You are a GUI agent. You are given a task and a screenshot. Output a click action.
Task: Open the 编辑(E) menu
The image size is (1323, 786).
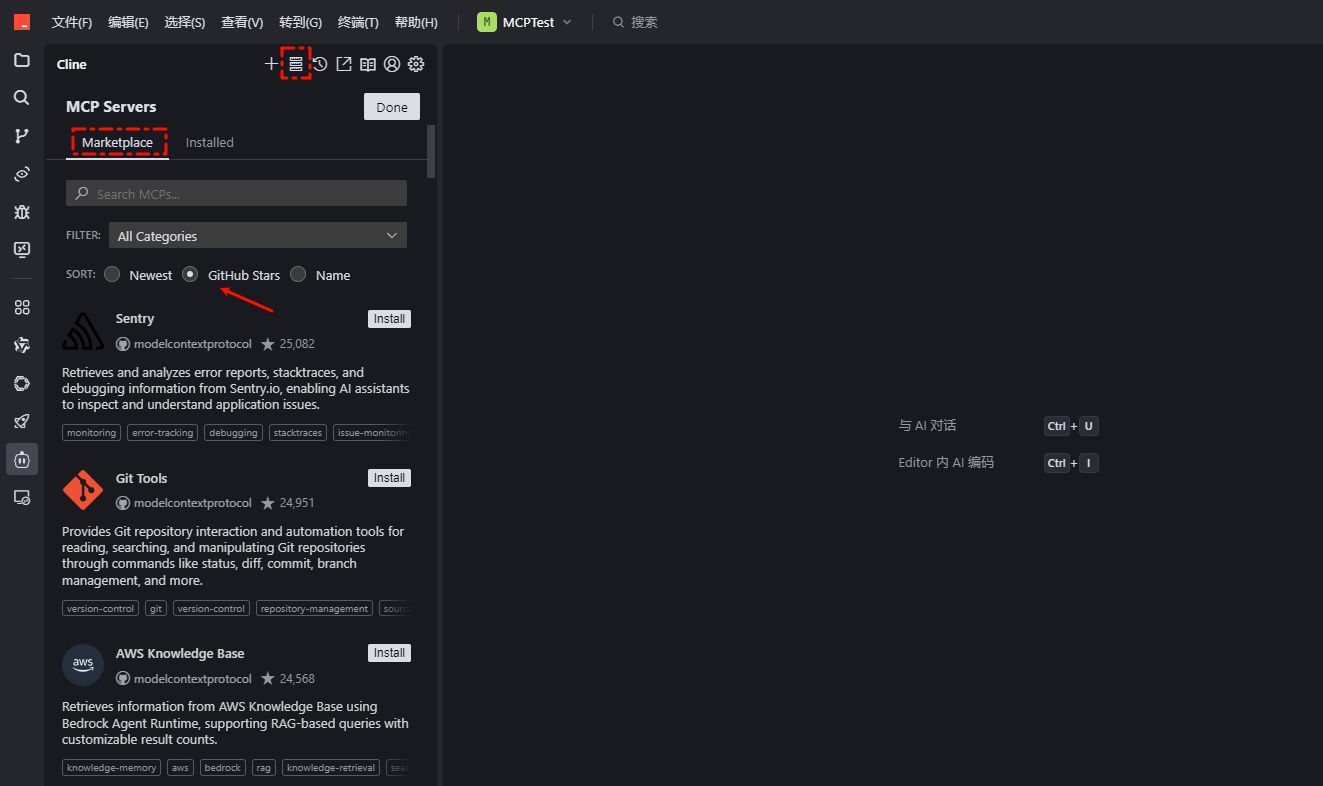(x=128, y=22)
